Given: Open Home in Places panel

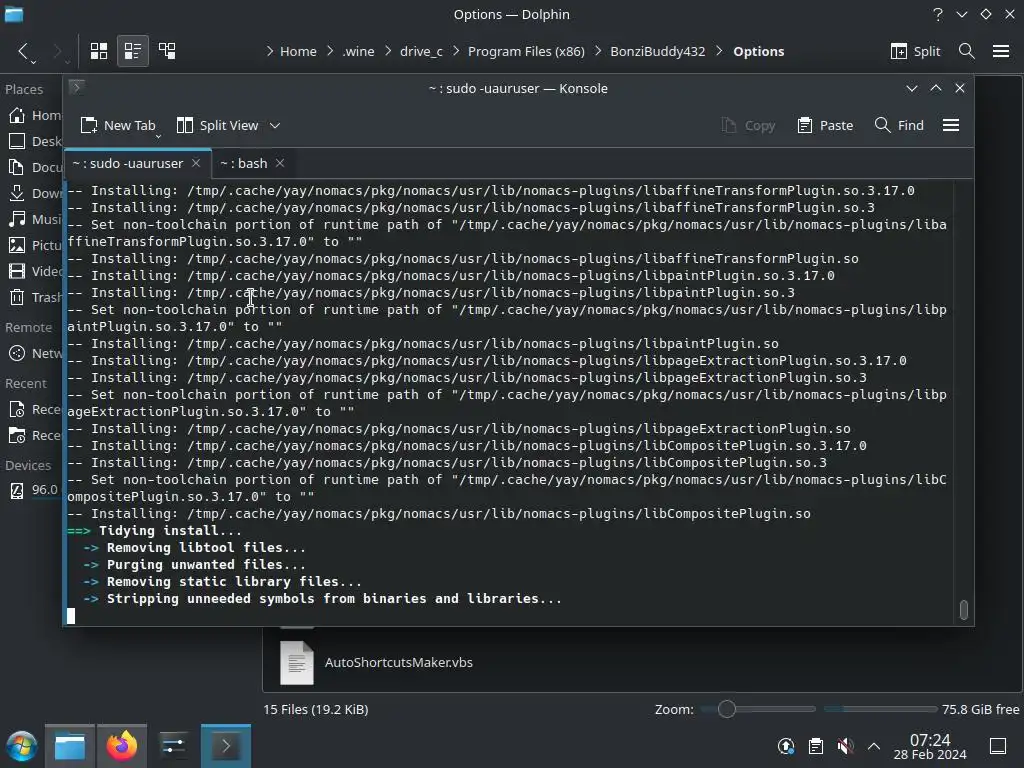Looking at the screenshot, I should tap(34, 116).
